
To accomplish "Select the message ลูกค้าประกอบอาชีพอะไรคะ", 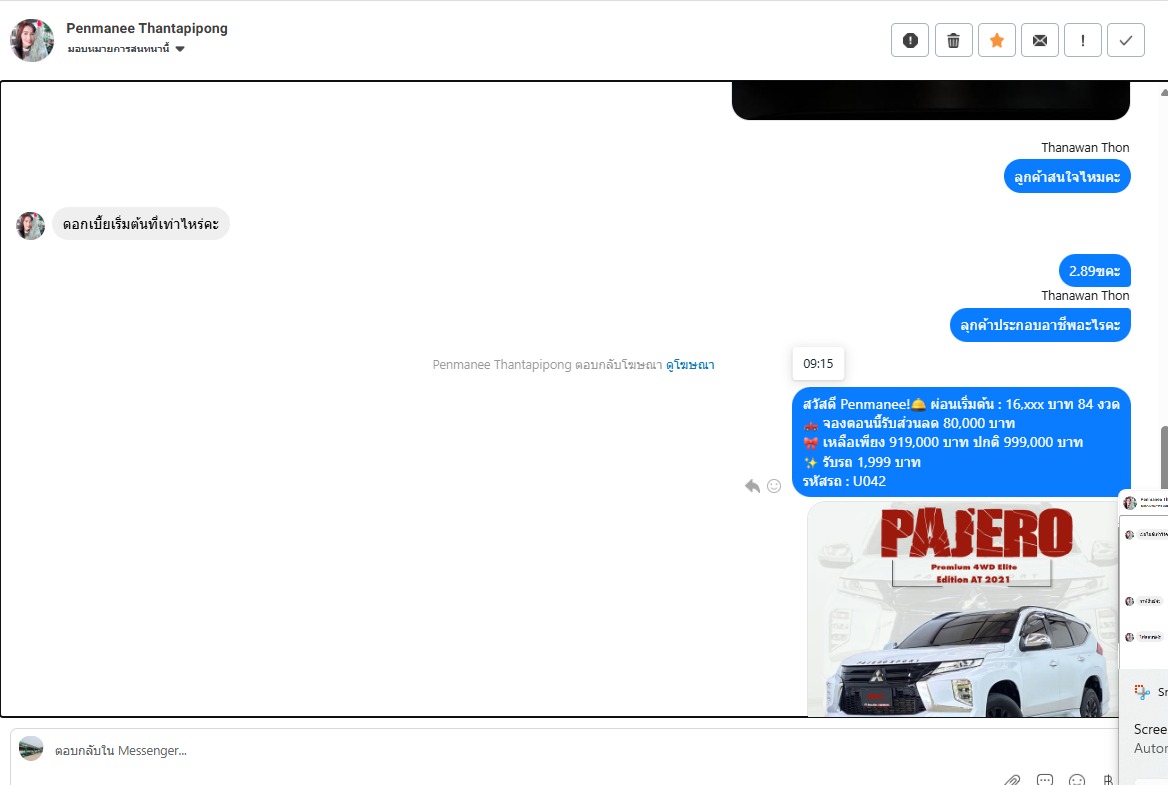I will [x=1040, y=325].
